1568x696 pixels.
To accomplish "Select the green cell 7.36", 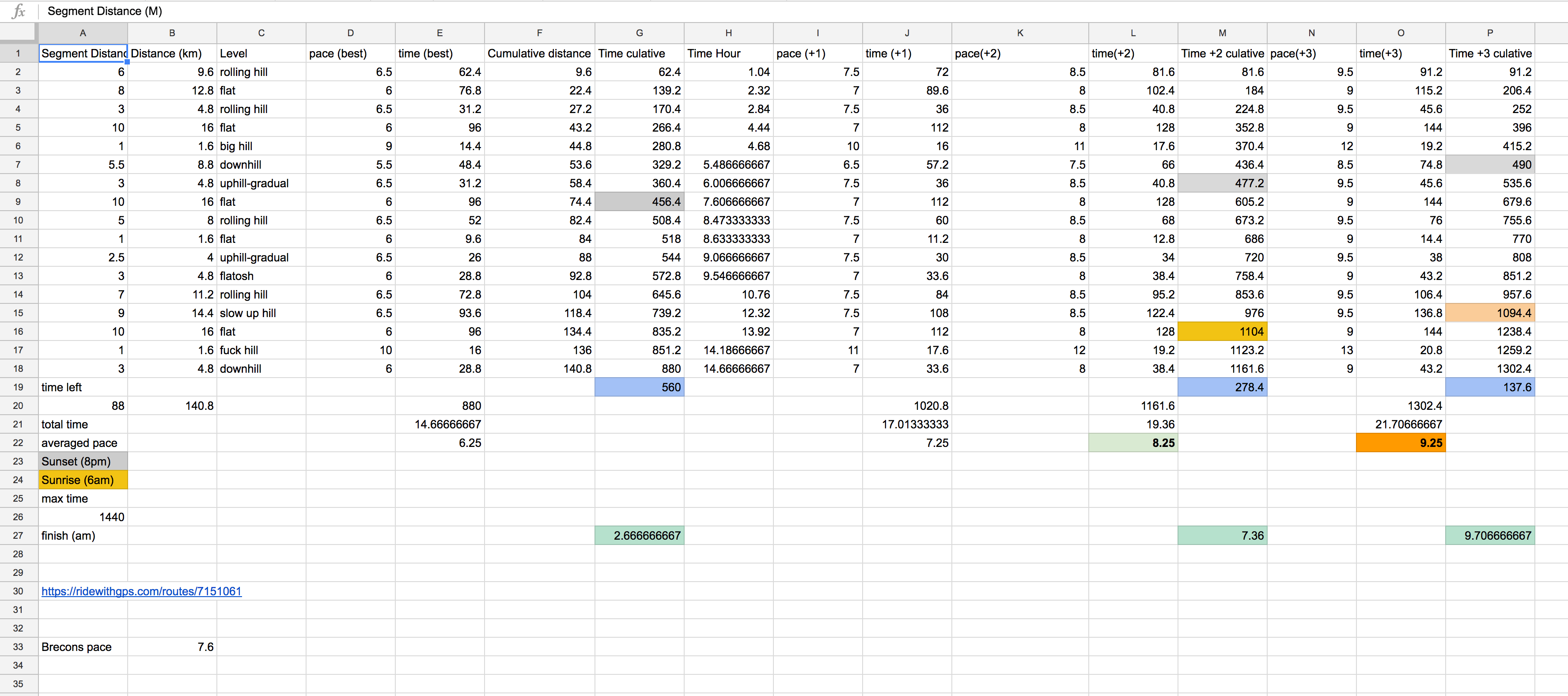I will click(x=1222, y=536).
